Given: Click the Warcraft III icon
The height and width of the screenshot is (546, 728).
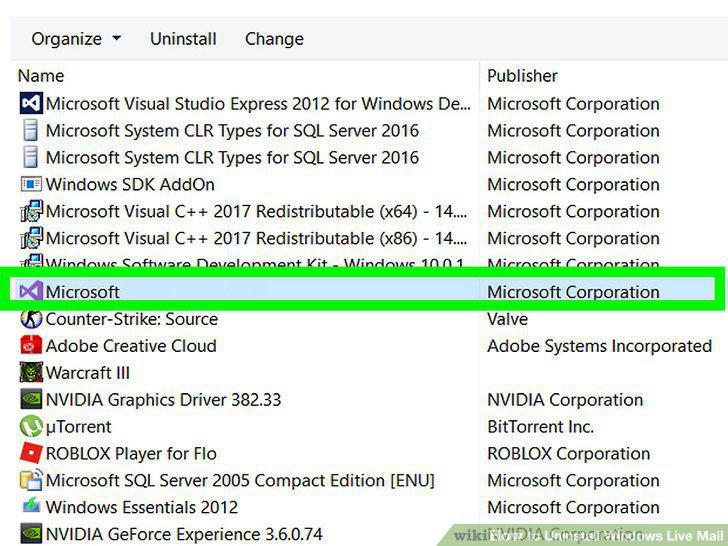Looking at the screenshot, I should click(x=31, y=372).
